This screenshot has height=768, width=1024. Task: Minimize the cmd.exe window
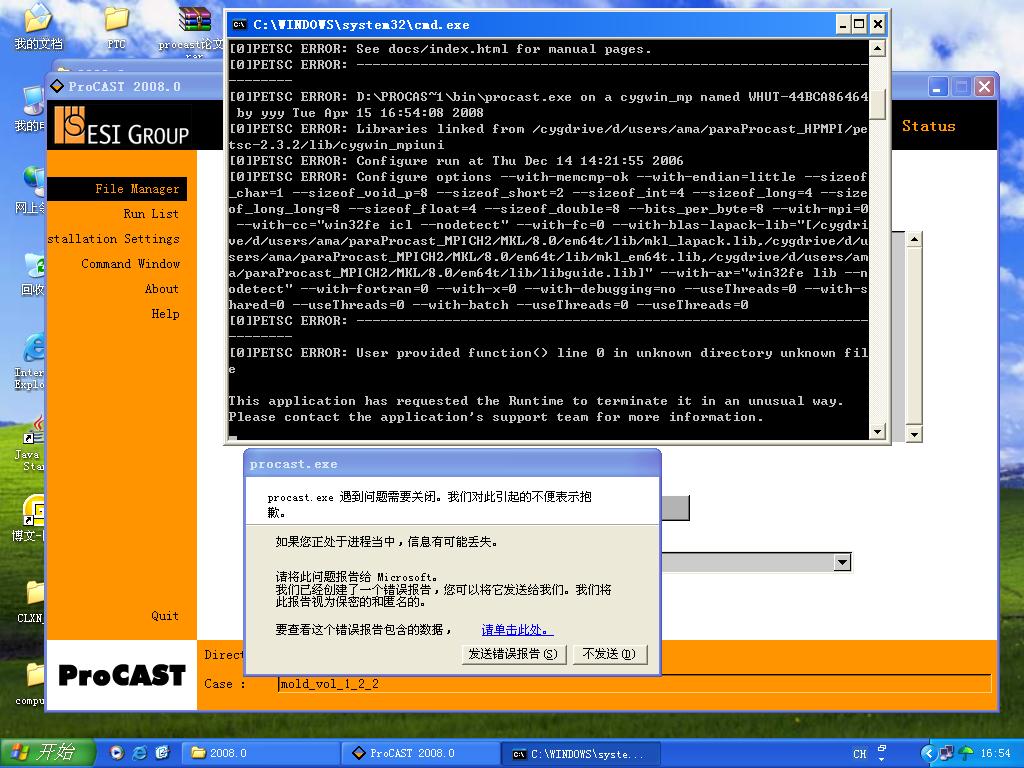point(843,25)
